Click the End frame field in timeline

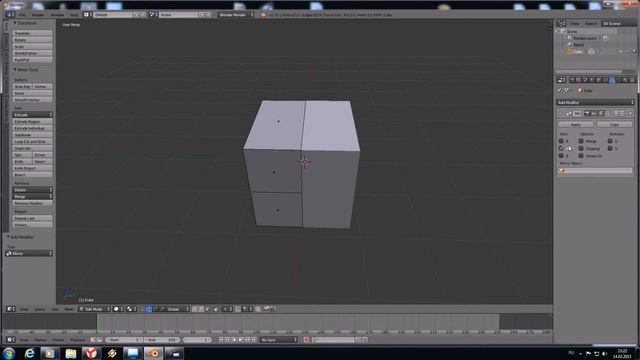162,340
